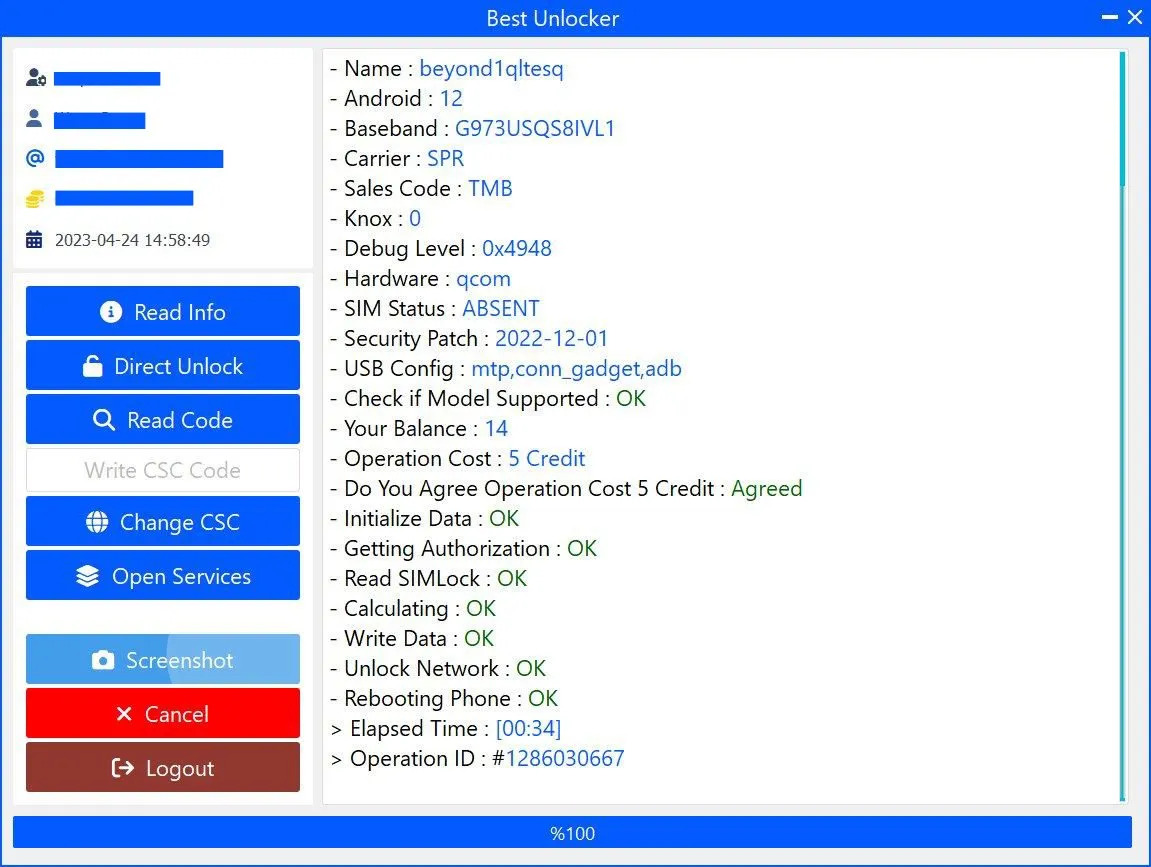Image resolution: width=1151 pixels, height=867 pixels.
Task: Click redacted username field at top of profile
Action: (107, 79)
